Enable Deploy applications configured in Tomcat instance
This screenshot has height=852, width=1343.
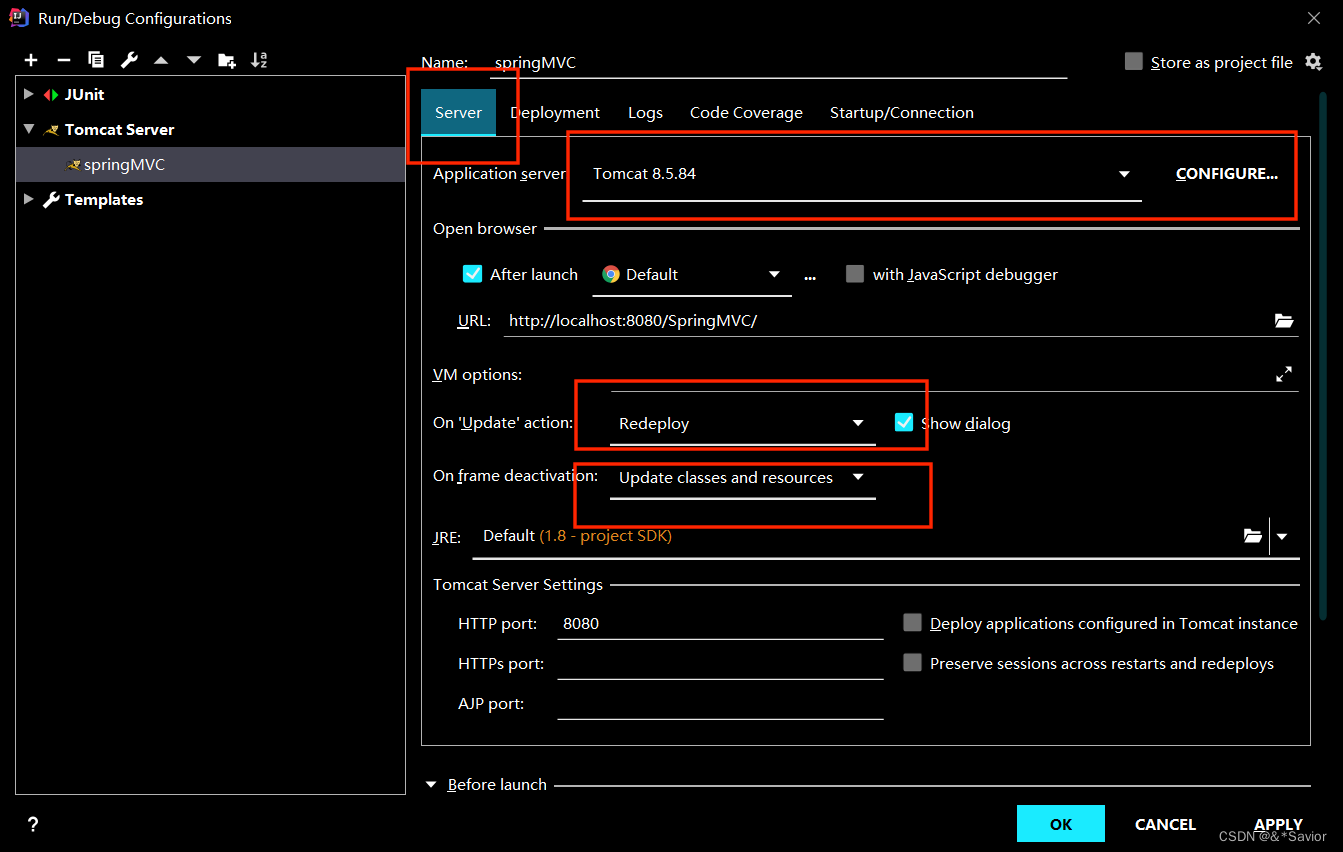[x=912, y=623]
